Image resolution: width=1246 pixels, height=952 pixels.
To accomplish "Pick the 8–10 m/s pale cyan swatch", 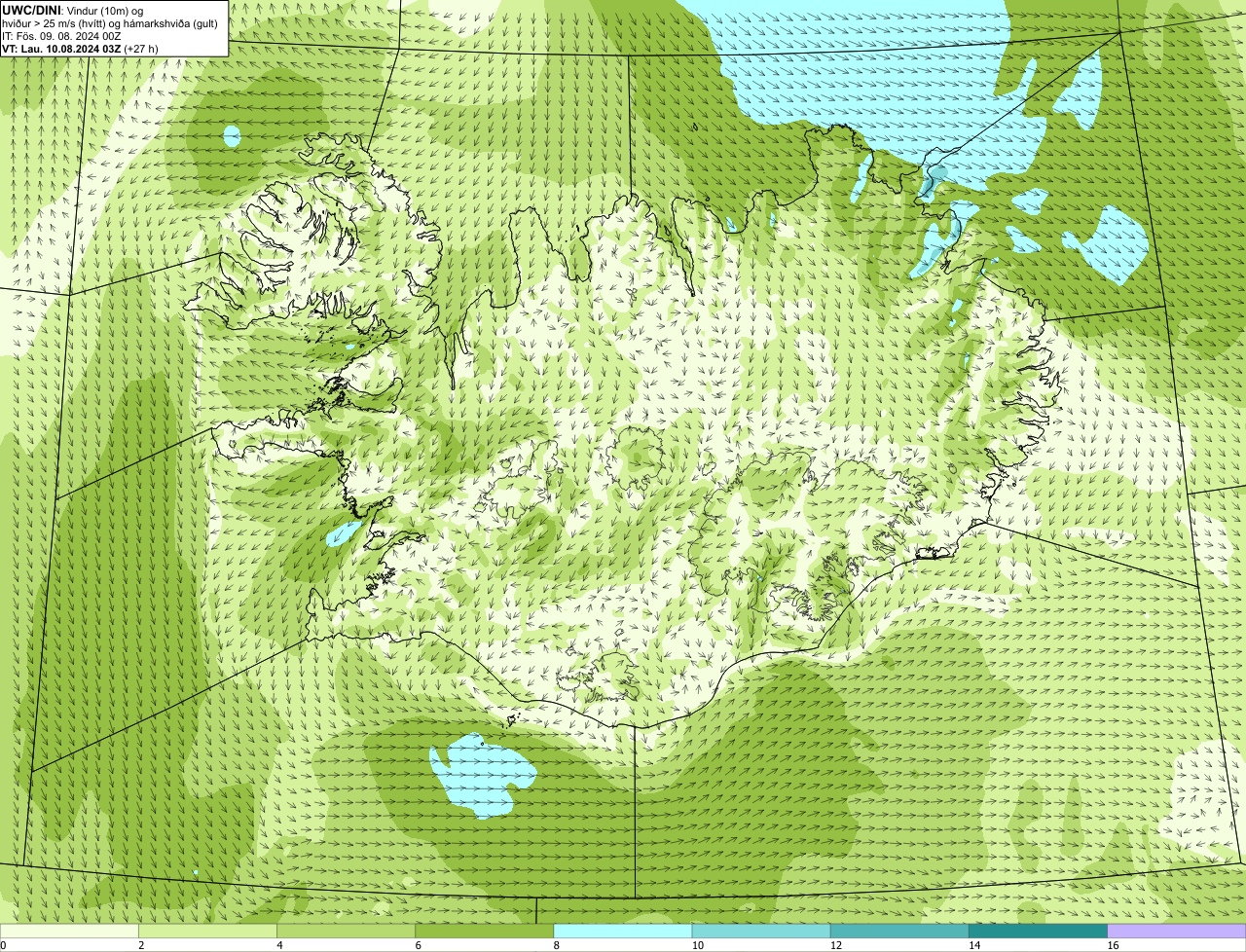I will click(x=622, y=931).
